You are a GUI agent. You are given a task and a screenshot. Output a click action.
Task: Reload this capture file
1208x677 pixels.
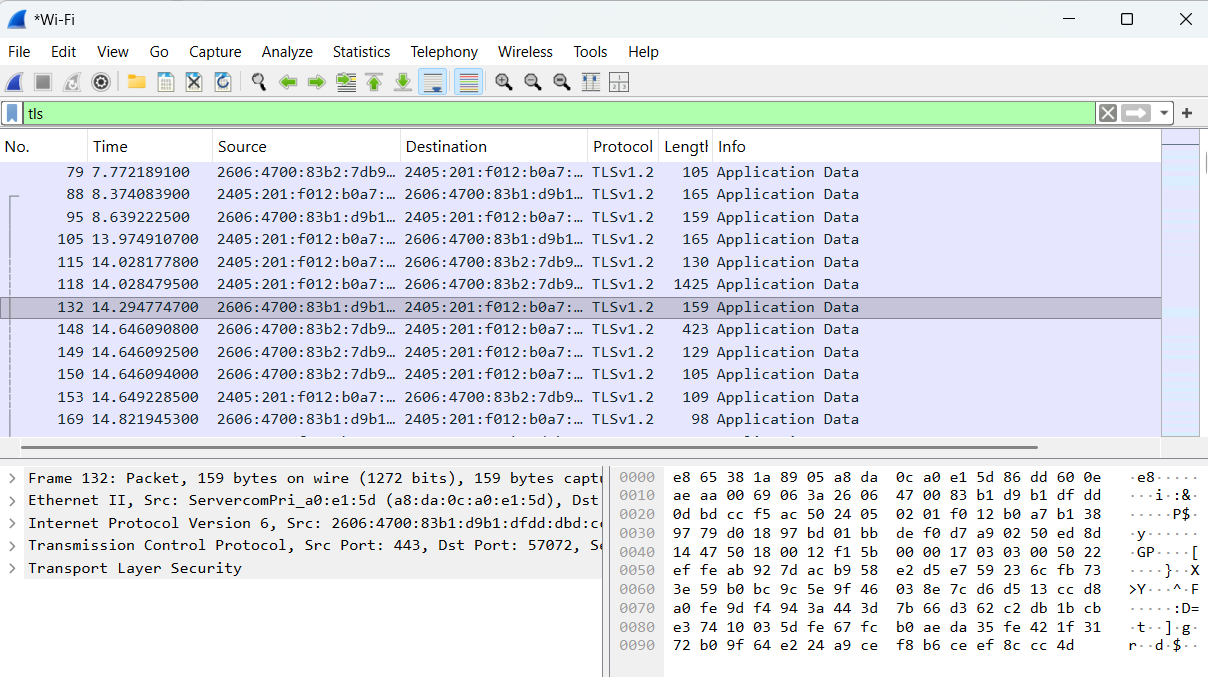[223, 82]
